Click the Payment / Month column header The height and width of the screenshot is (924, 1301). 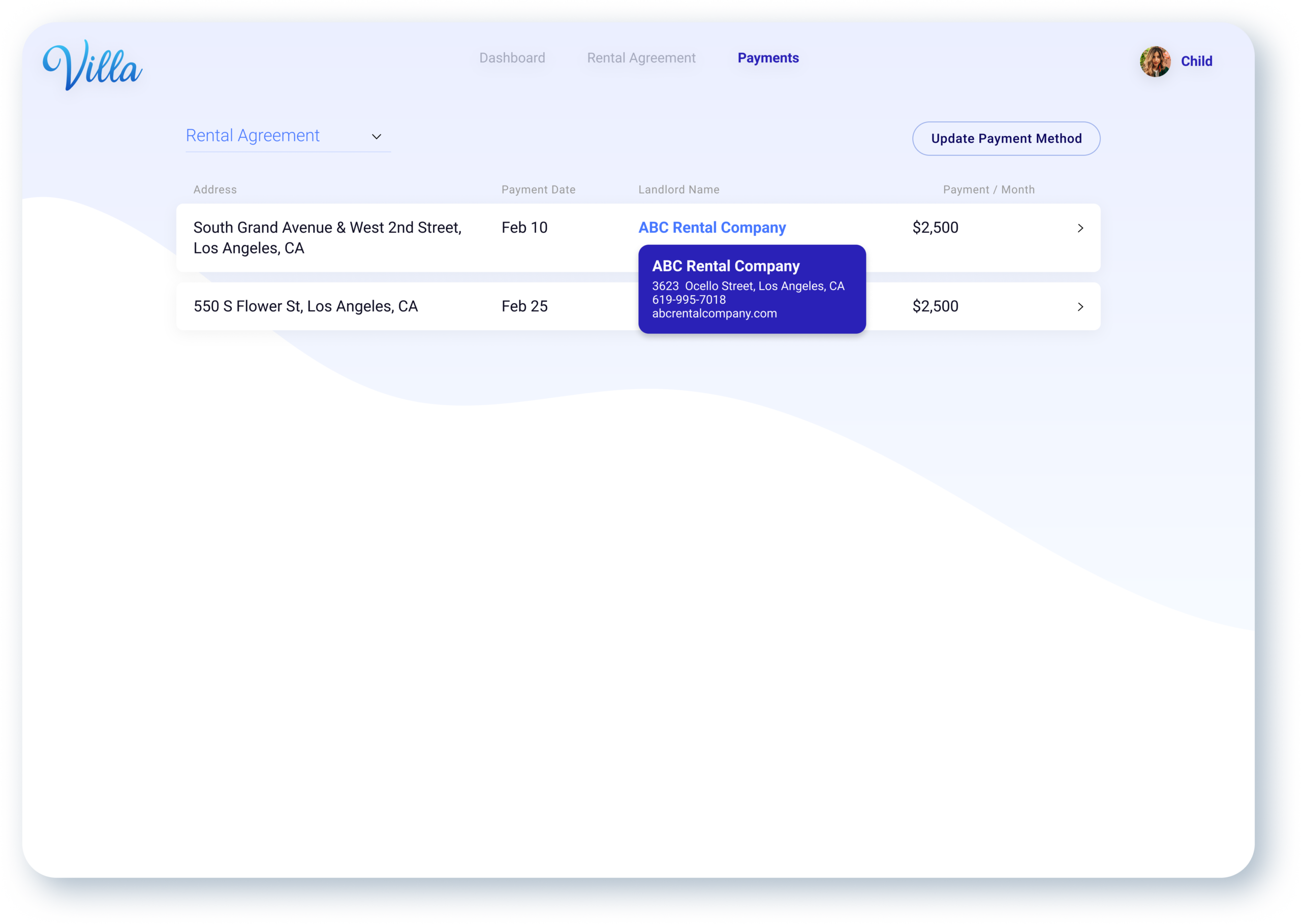(988, 189)
